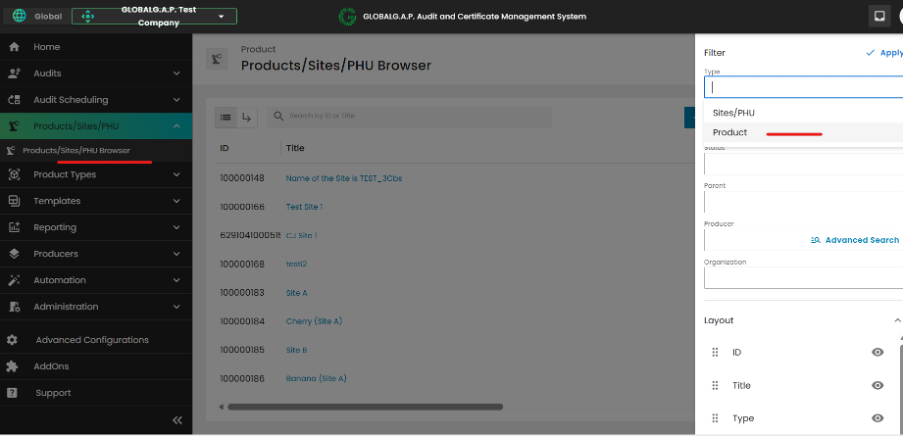Collapse sidebar with double-chevron icon
The width and height of the screenshot is (904, 436).
(x=177, y=420)
